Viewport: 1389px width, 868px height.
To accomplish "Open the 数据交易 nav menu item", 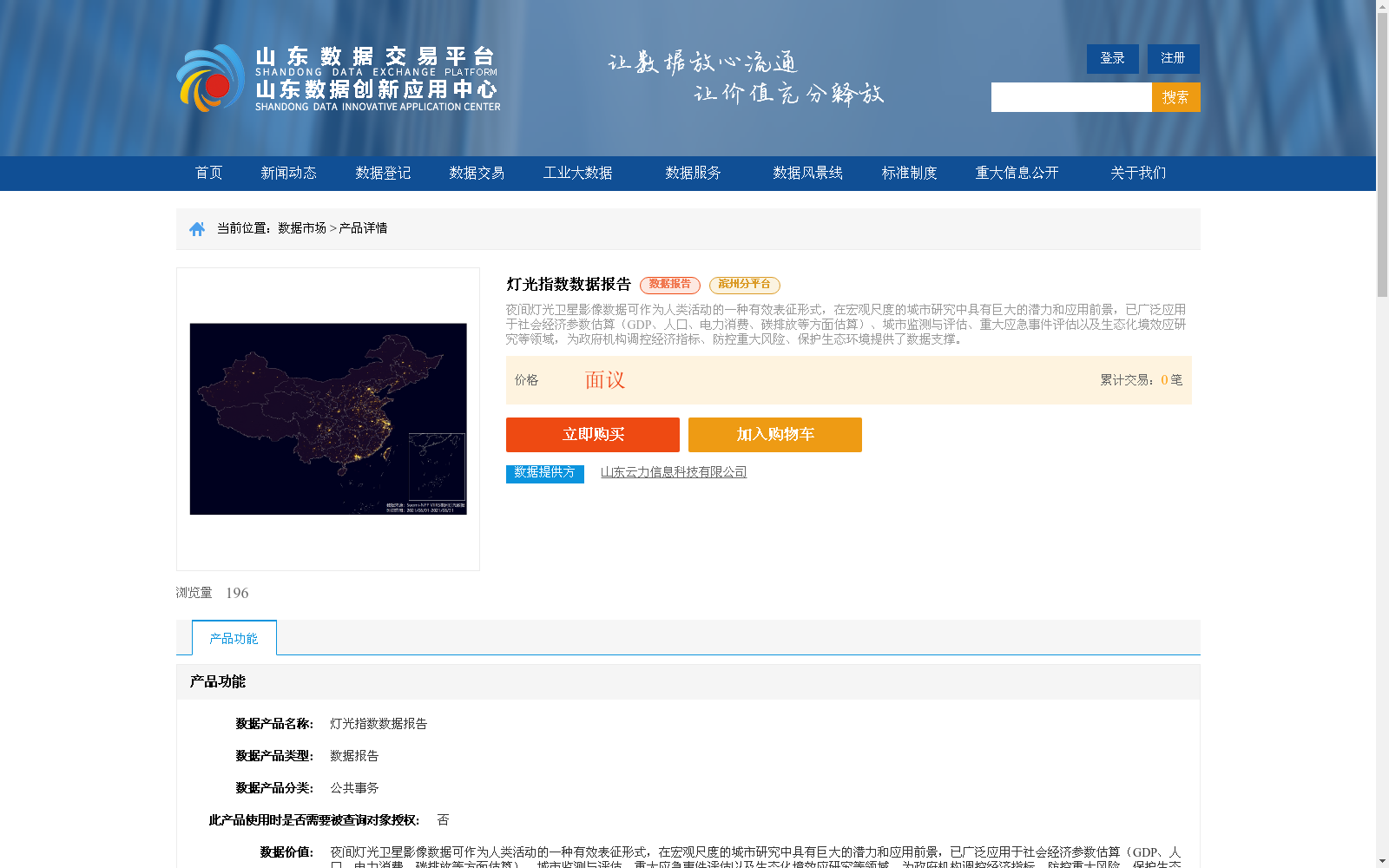I will pyautogui.click(x=477, y=173).
